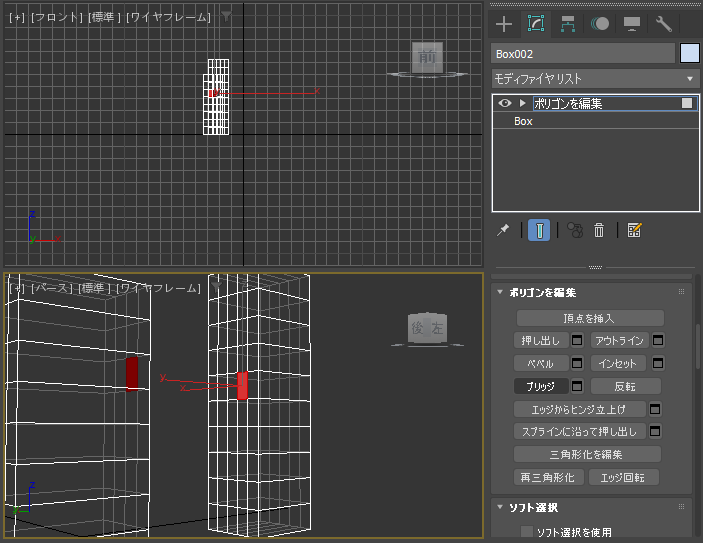Click the 押し出し button
The image size is (703, 543).
(x=541, y=340)
